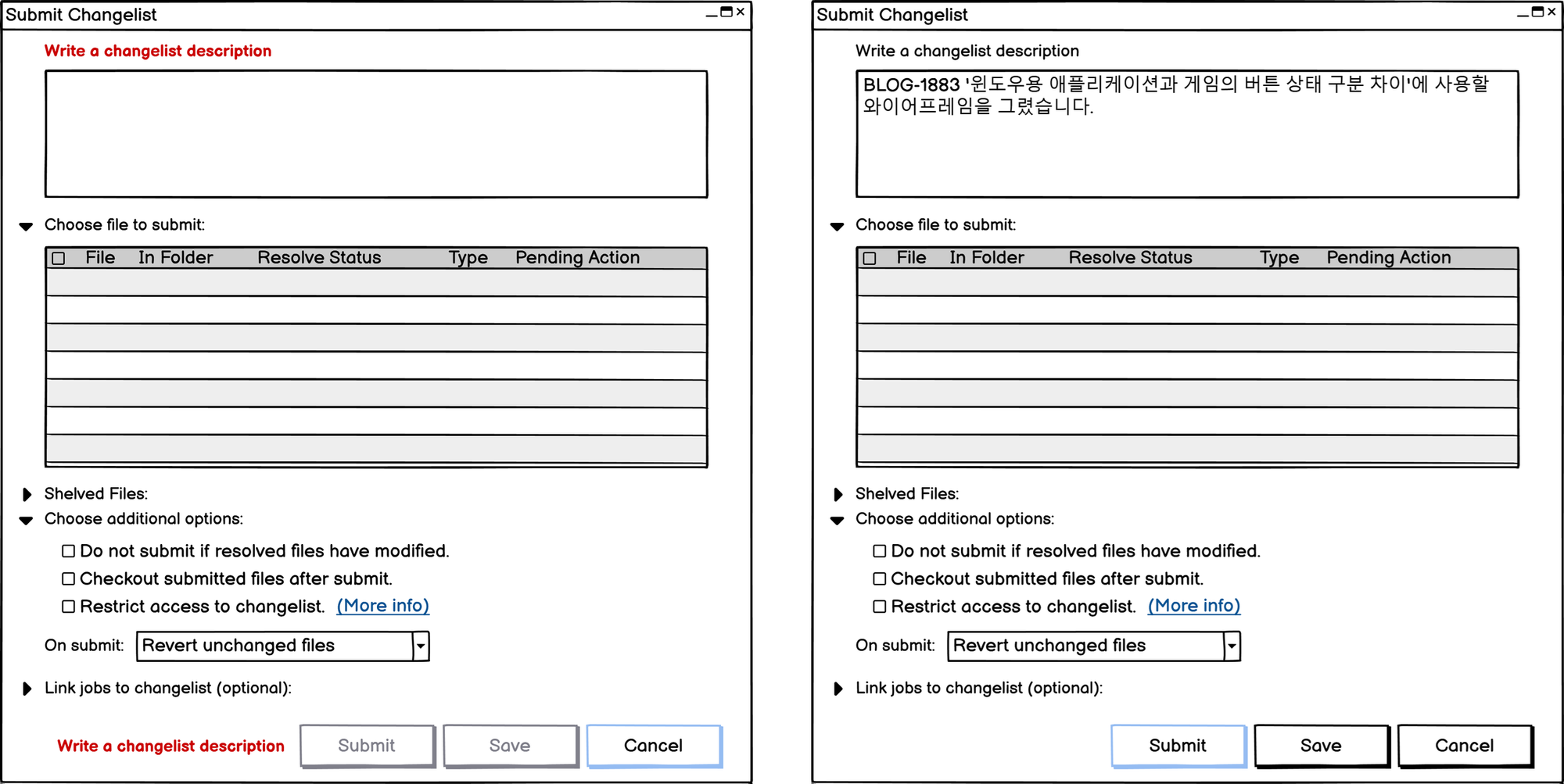Click Cancel in the right window
Viewport: 1564px width, 784px height.
click(1465, 746)
